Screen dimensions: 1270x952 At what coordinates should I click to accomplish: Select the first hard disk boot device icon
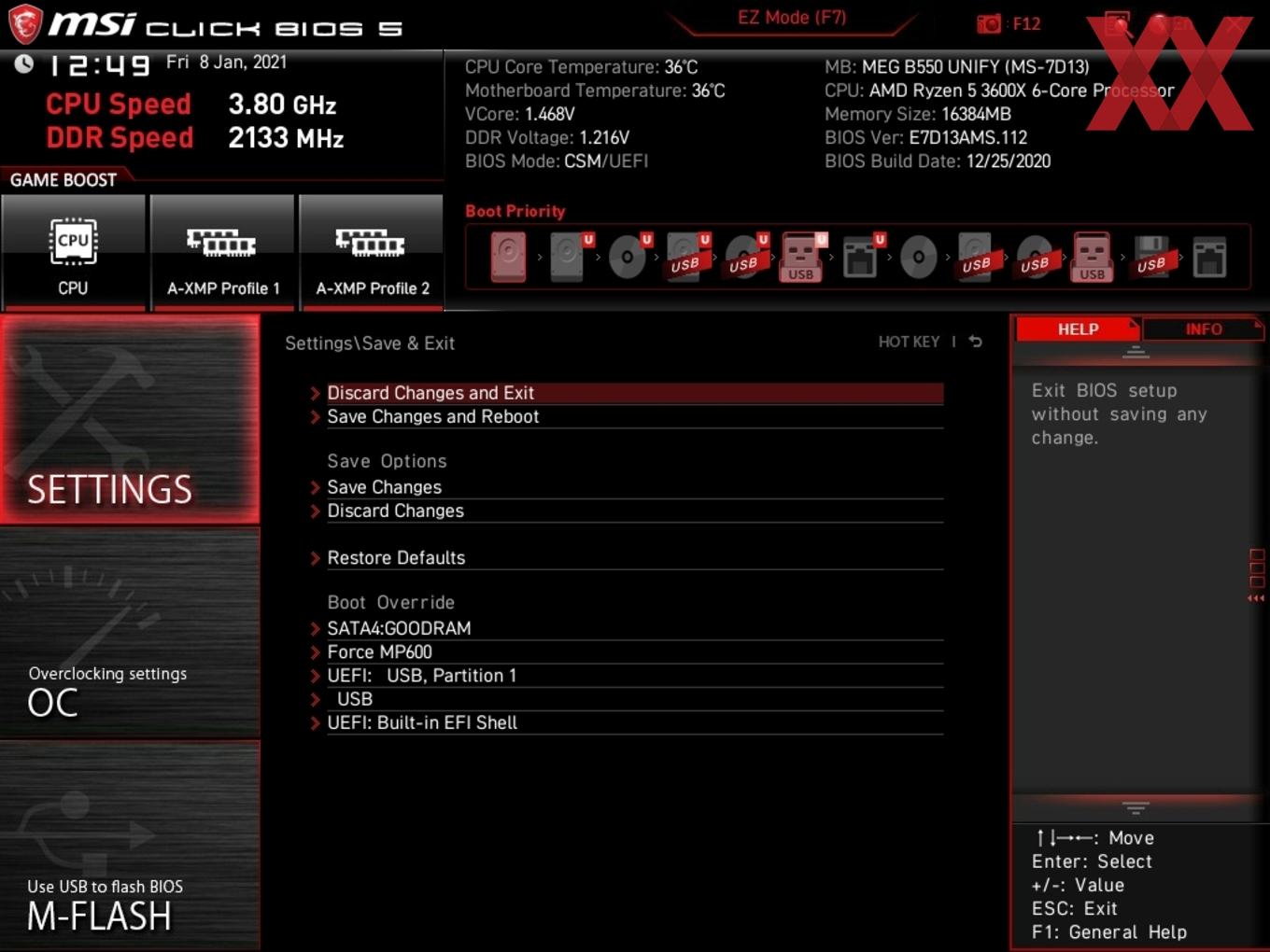coord(508,257)
